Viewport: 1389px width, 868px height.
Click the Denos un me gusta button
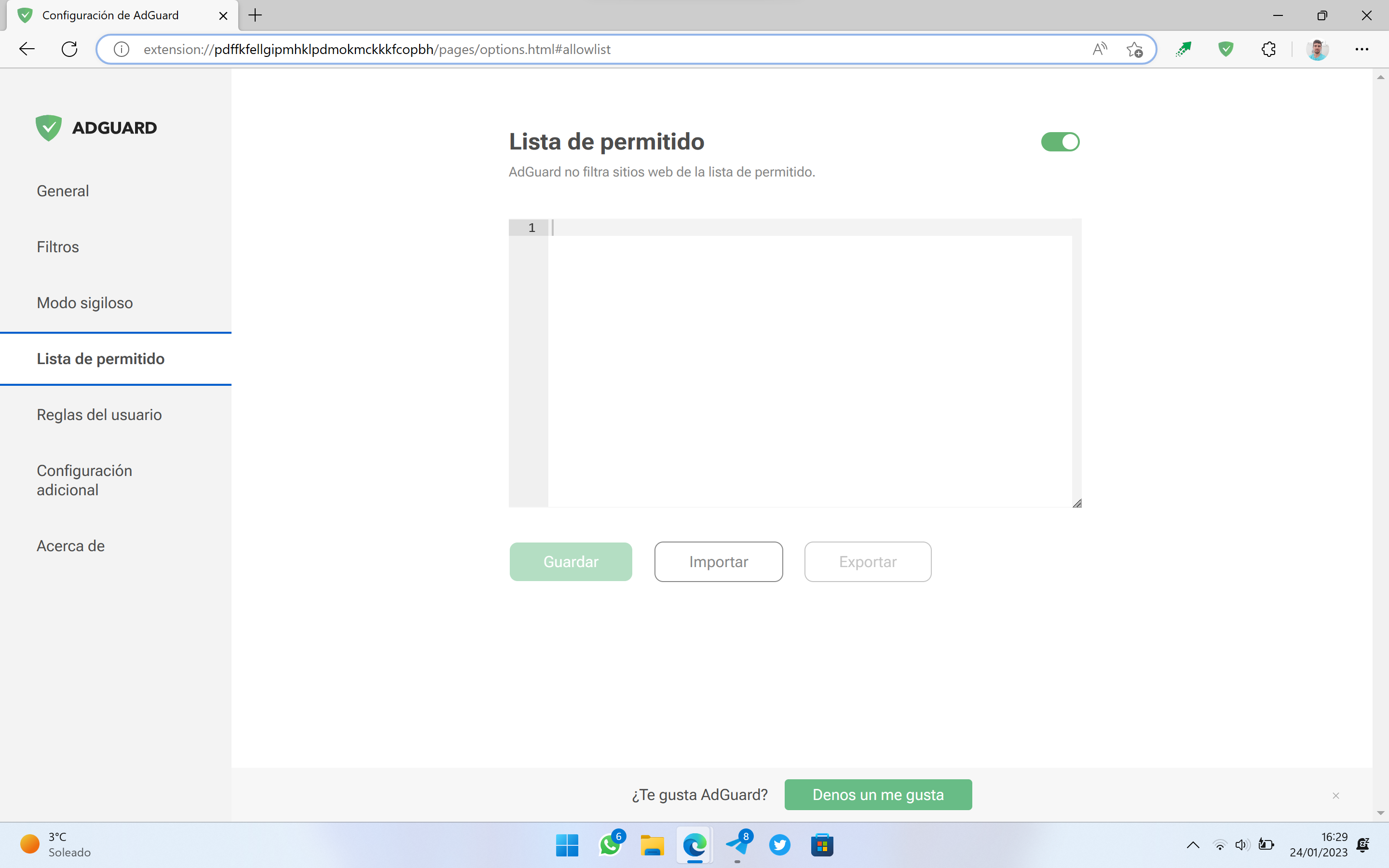(x=878, y=795)
